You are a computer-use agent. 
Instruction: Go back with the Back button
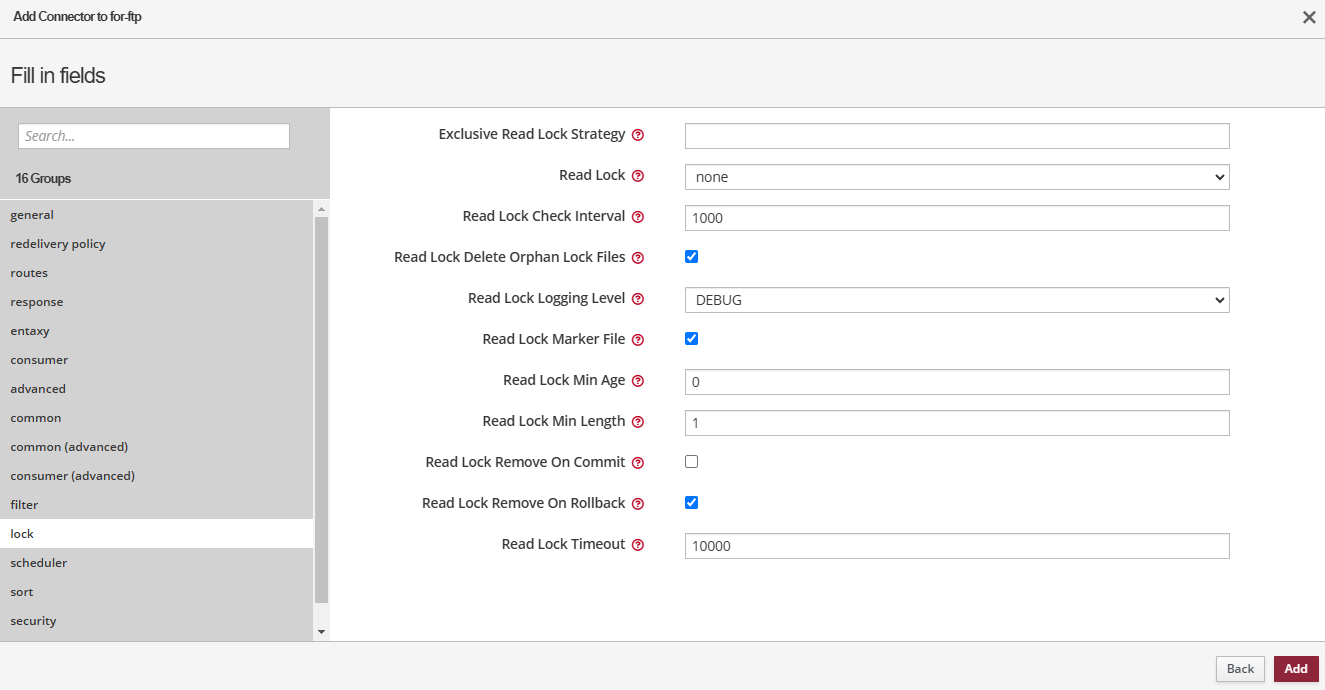coord(1240,669)
